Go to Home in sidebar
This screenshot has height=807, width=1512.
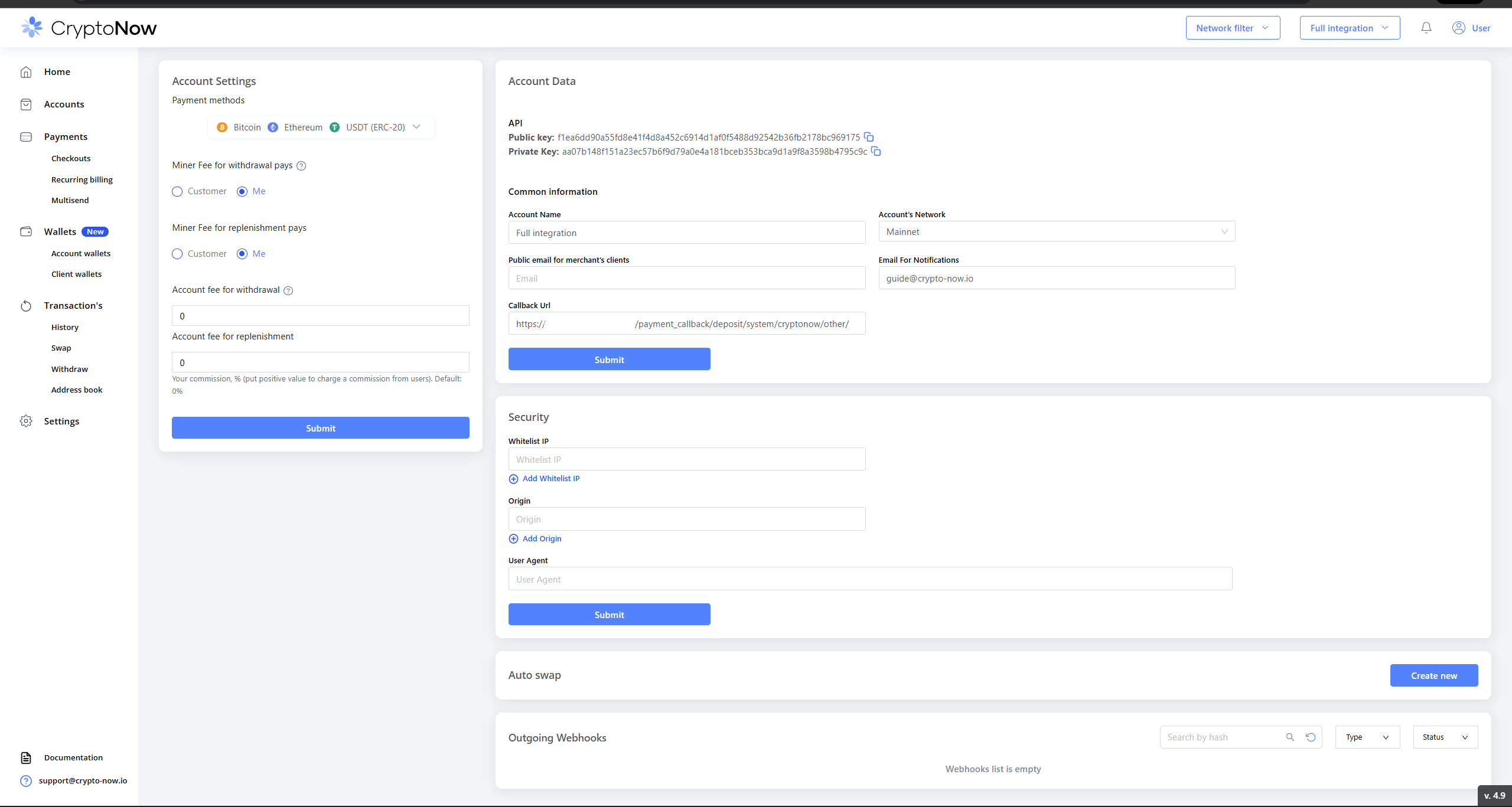[57, 72]
